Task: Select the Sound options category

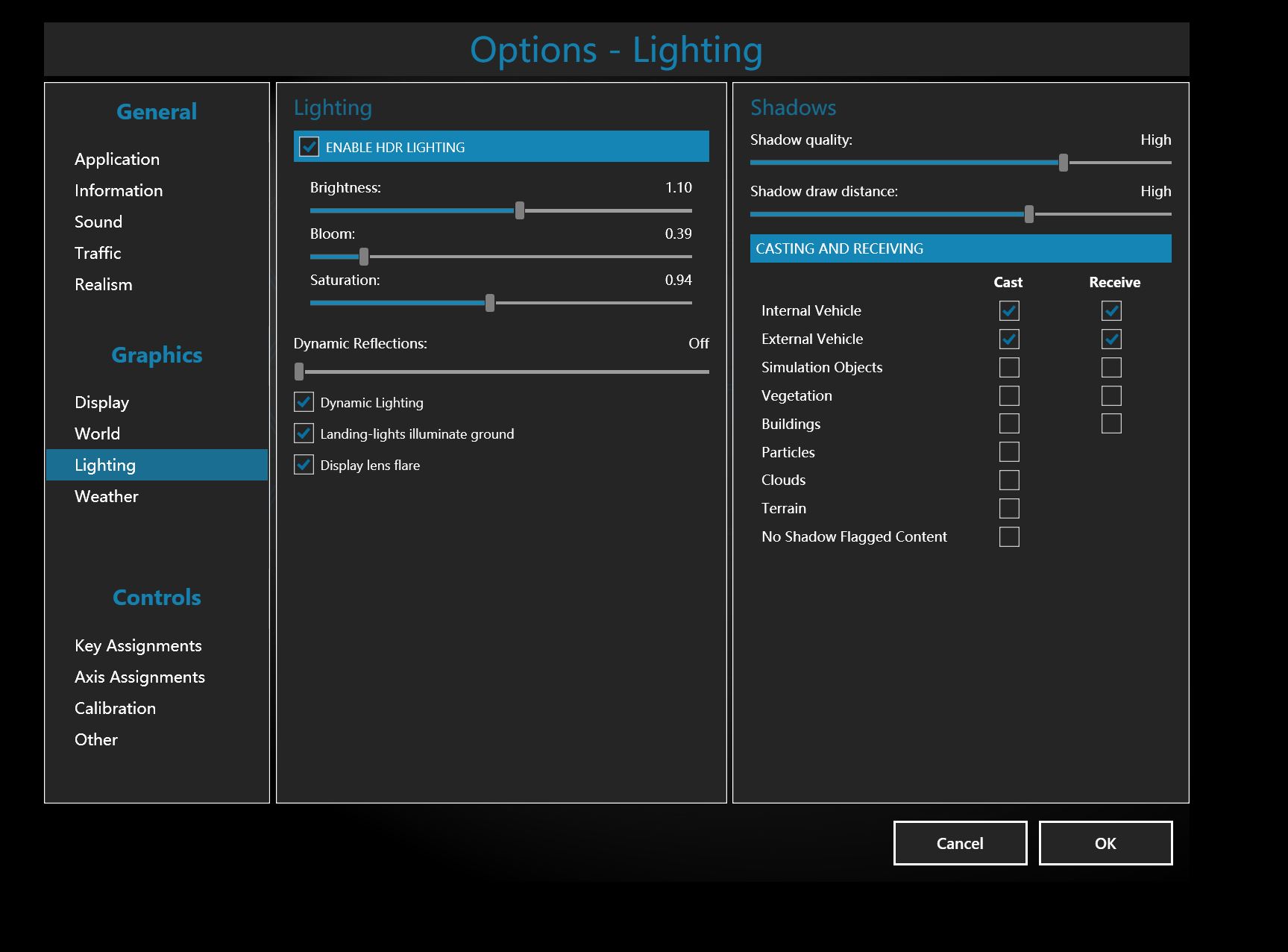Action: (98, 222)
